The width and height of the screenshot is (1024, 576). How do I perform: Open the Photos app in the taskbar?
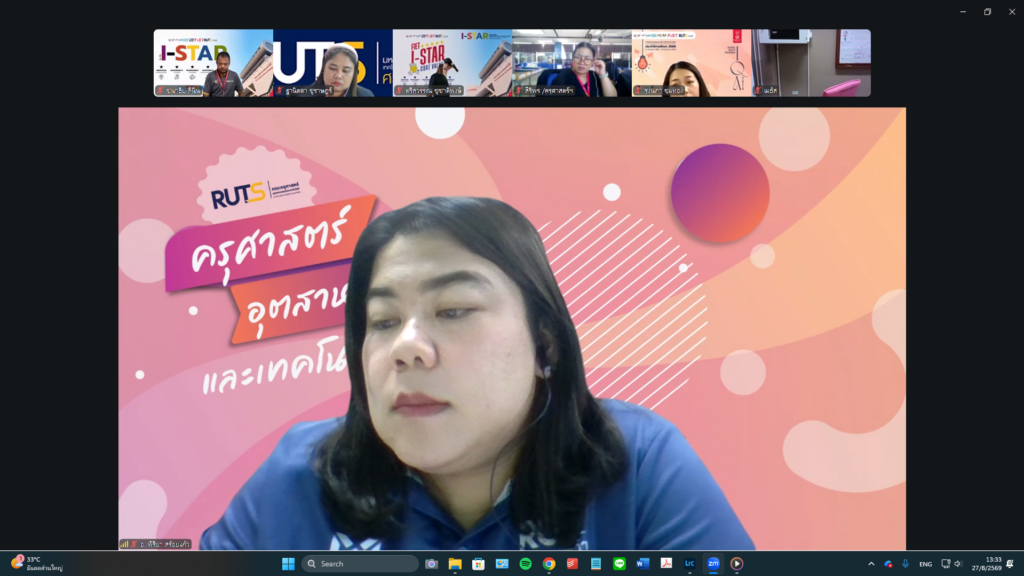pyautogui.click(x=502, y=564)
